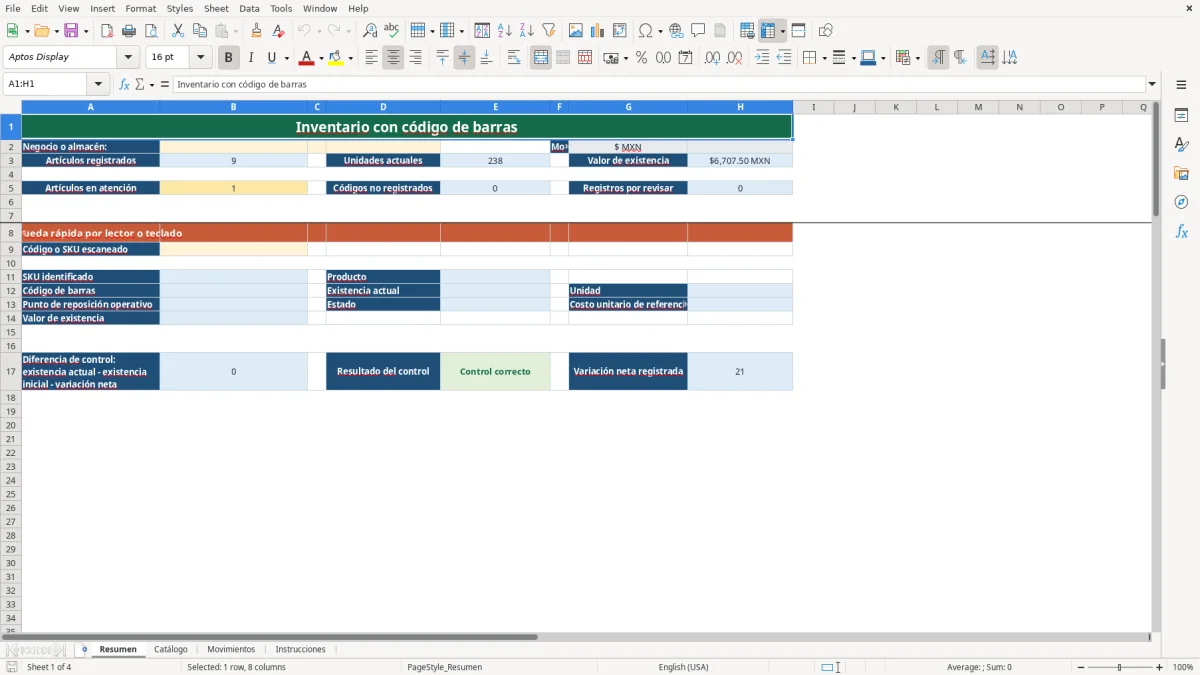Expand the Name Box dropdown
Image resolution: width=1200 pixels, height=675 pixels.
(98, 85)
